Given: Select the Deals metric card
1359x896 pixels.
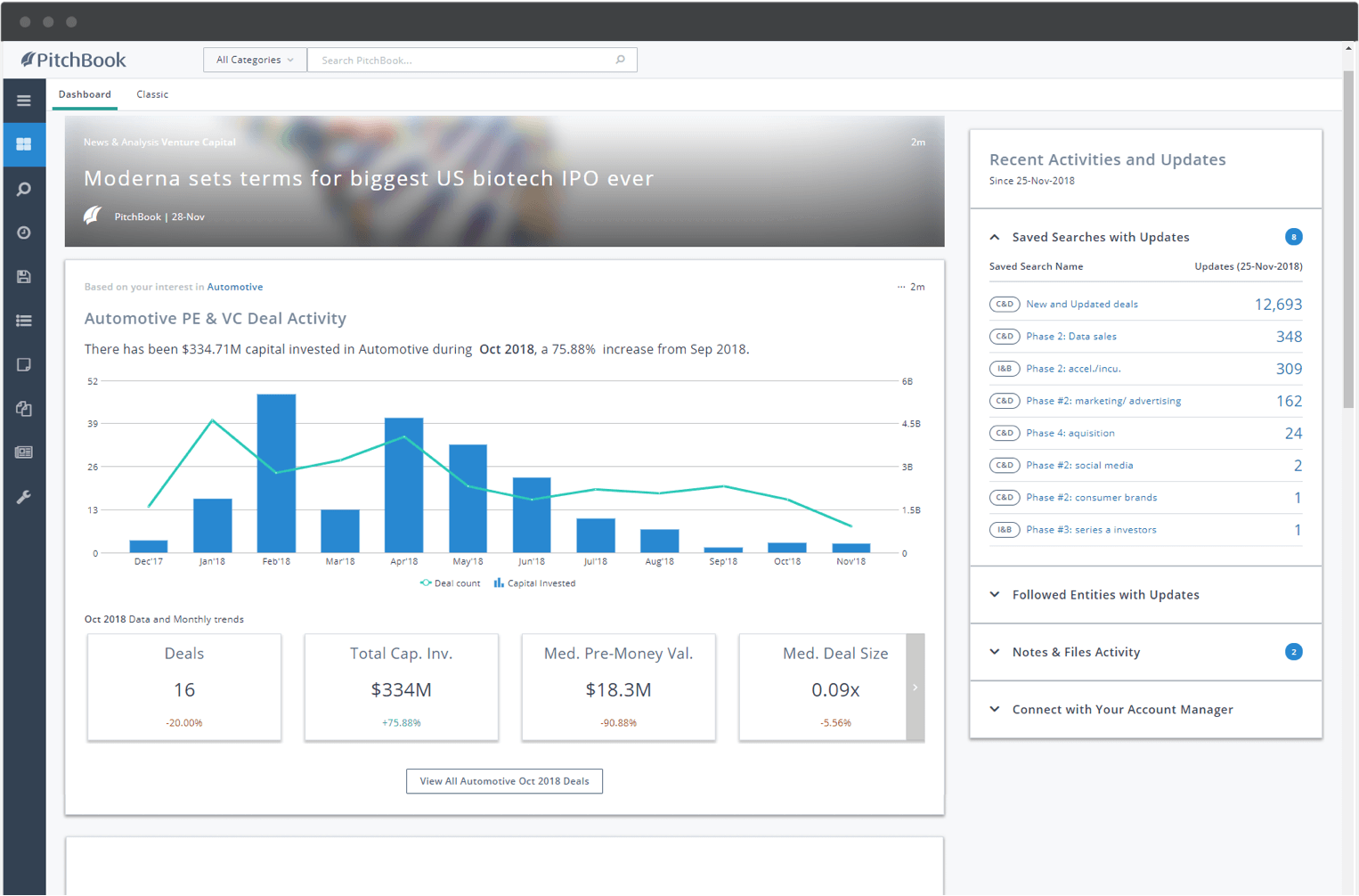Looking at the screenshot, I should point(184,687).
